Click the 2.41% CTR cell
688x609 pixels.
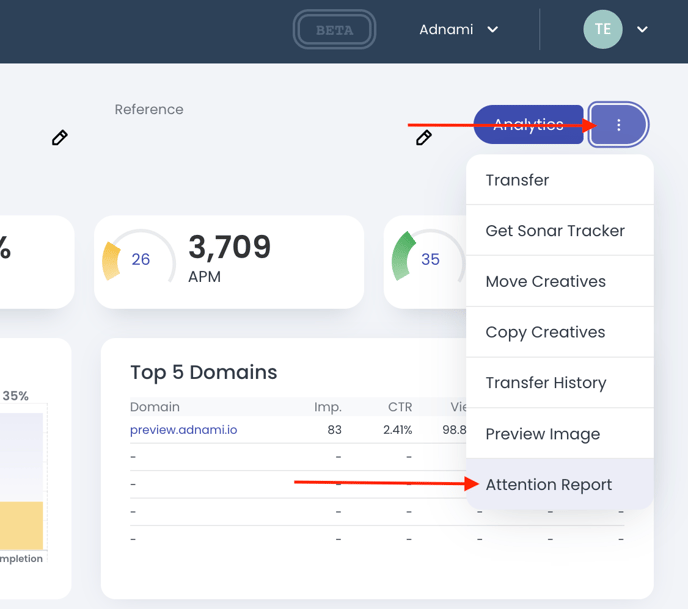click(x=398, y=430)
